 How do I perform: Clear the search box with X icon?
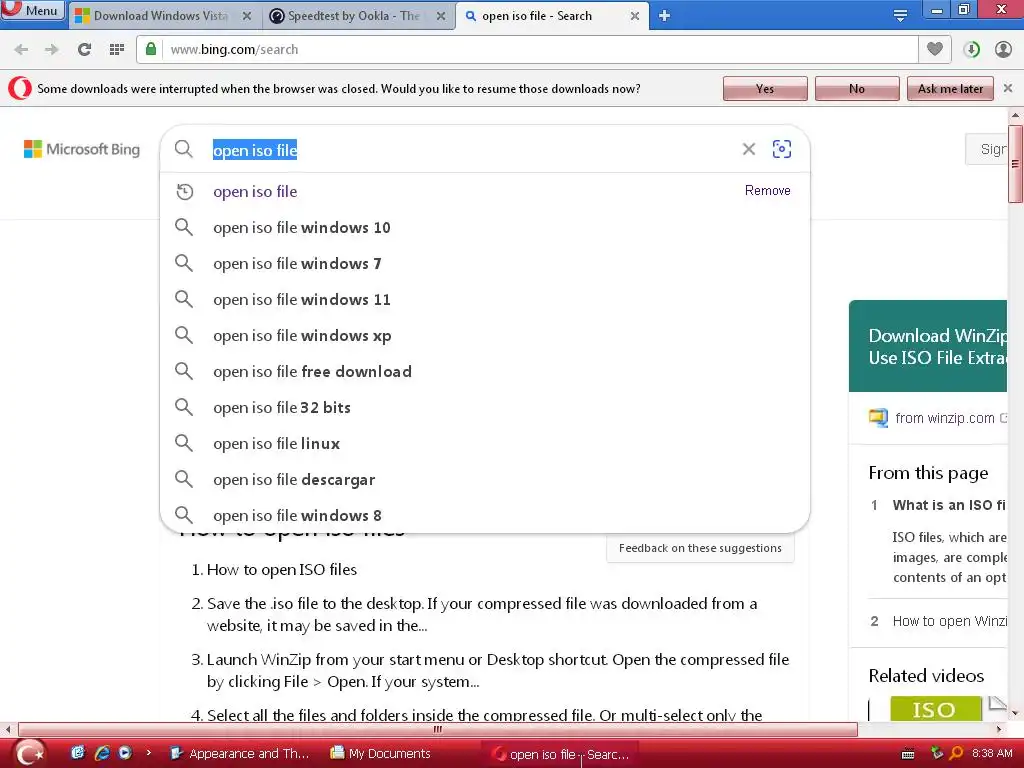pyautogui.click(x=748, y=150)
